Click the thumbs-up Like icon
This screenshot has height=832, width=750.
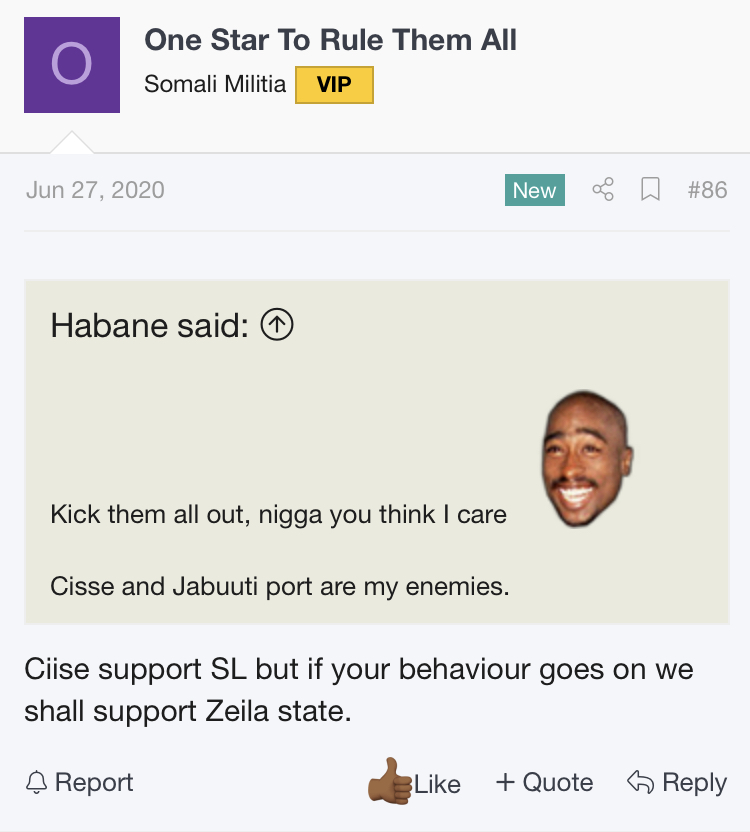pos(390,782)
